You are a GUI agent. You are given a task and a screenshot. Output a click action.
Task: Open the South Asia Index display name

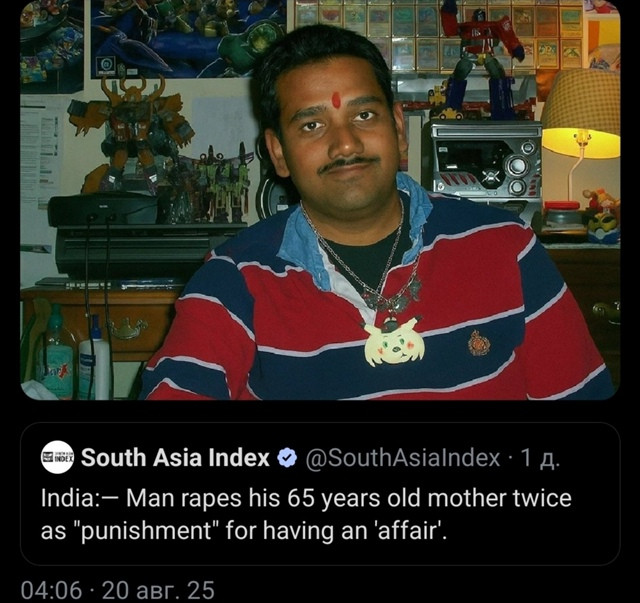(176, 457)
